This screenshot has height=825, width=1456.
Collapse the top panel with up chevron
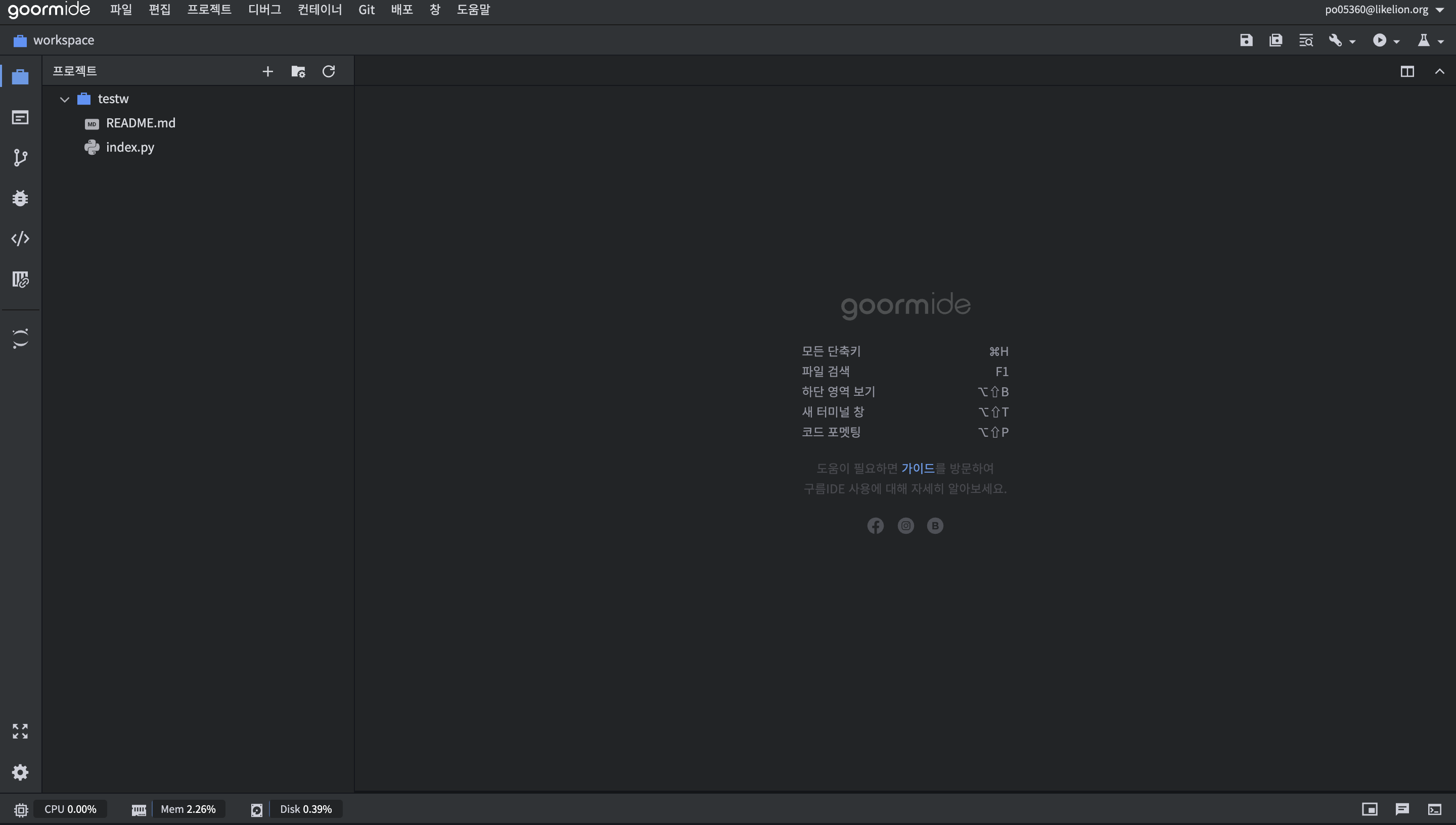coord(1440,71)
